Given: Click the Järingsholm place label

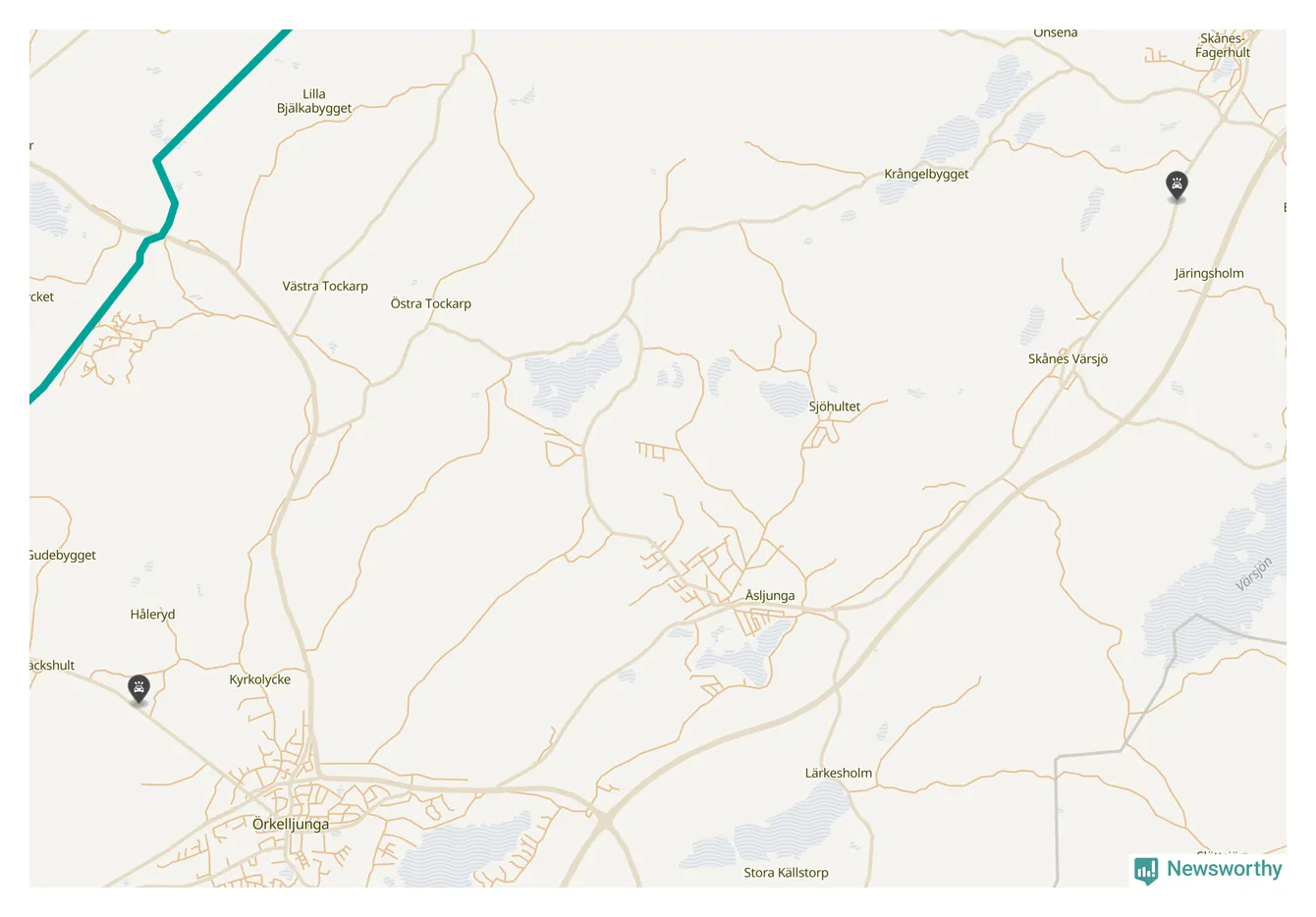Looking at the screenshot, I should [x=1209, y=274].
